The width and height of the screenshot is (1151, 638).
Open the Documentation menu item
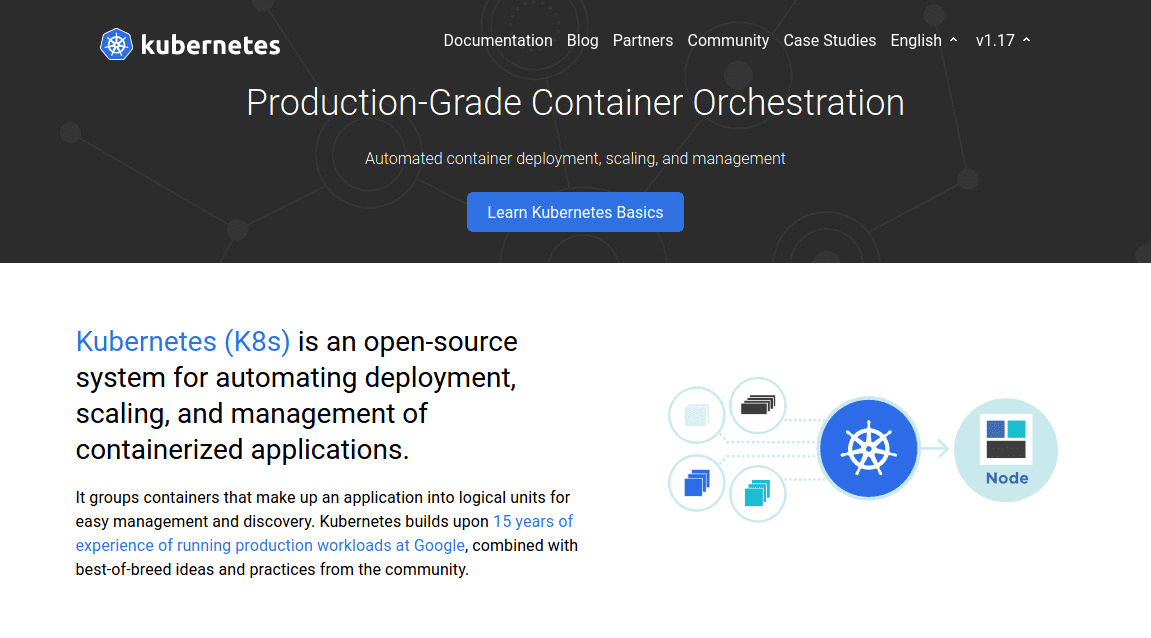(498, 40)
